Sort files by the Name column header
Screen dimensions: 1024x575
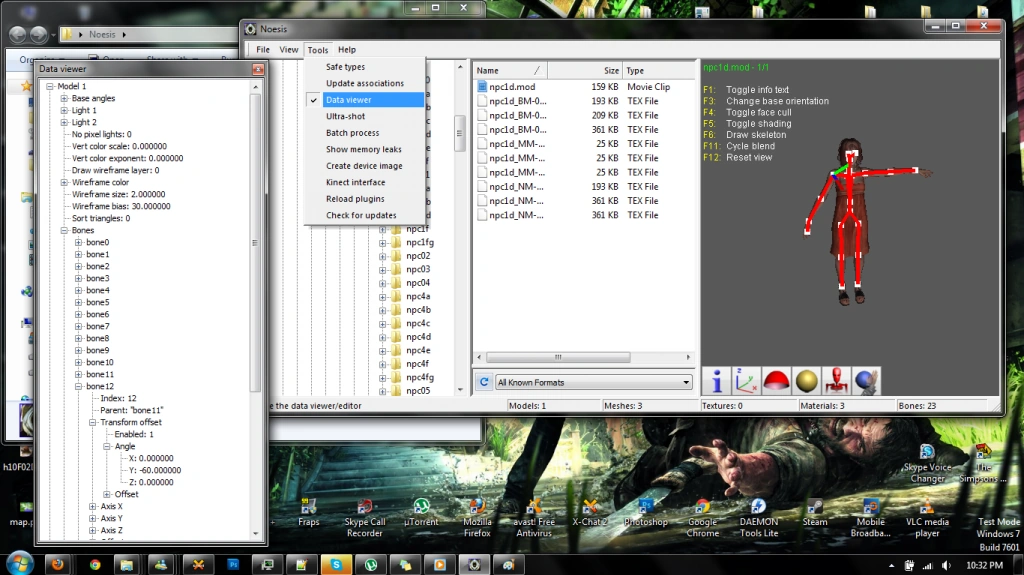[x=510, y=71]
